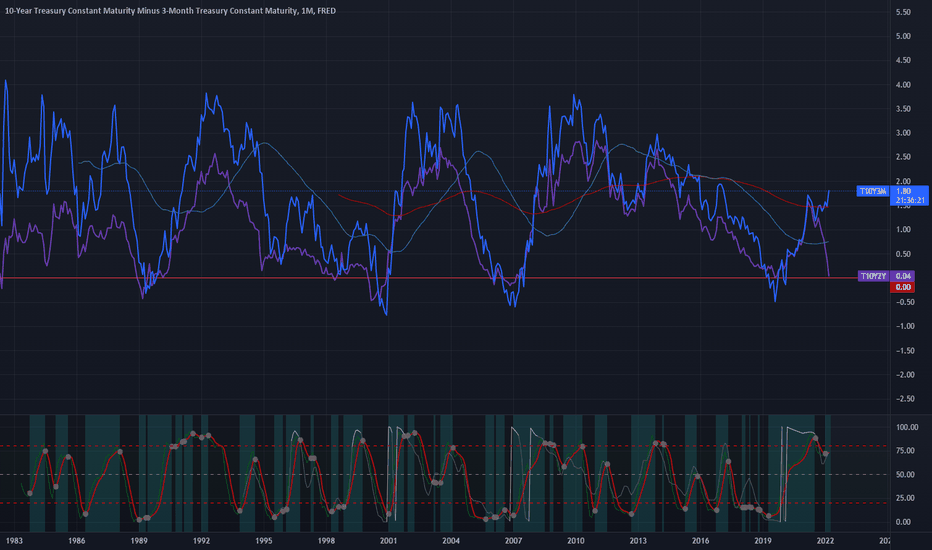Click the 3.50 price scale label
This screenshot has width=932, height=550.
pyautogui.click(x=903, y=109)
